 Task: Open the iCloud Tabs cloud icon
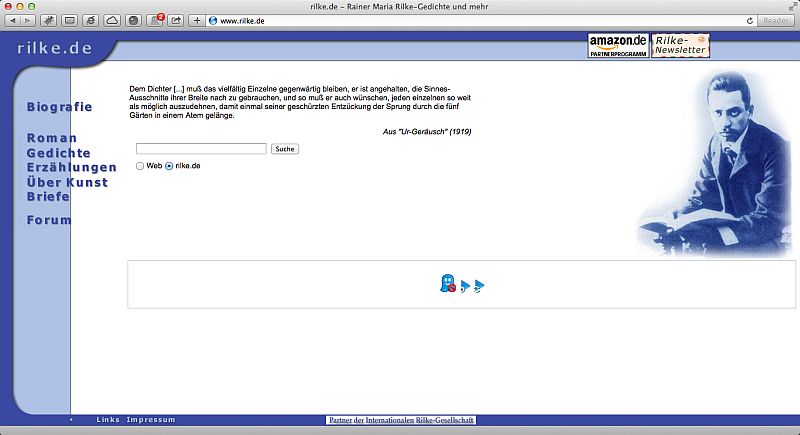click(x=112, y=20)
